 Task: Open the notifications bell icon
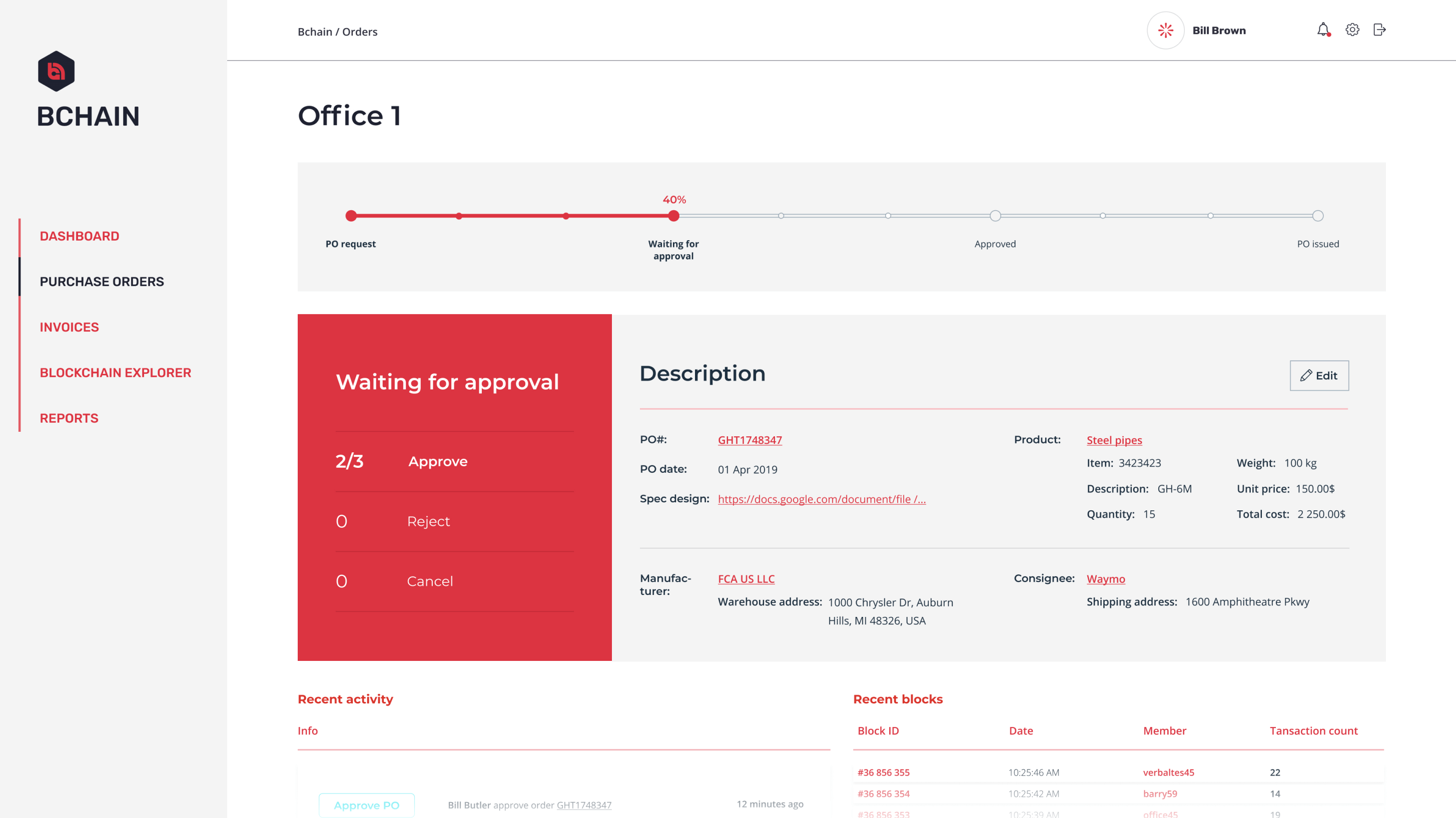(1323, 30)
